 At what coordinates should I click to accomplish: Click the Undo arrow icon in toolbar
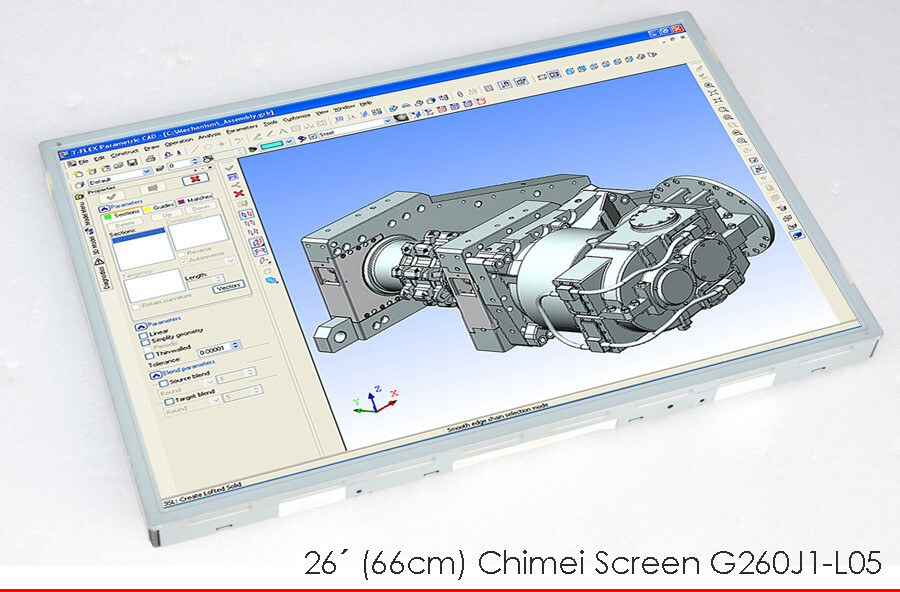(x=168, y=154)
